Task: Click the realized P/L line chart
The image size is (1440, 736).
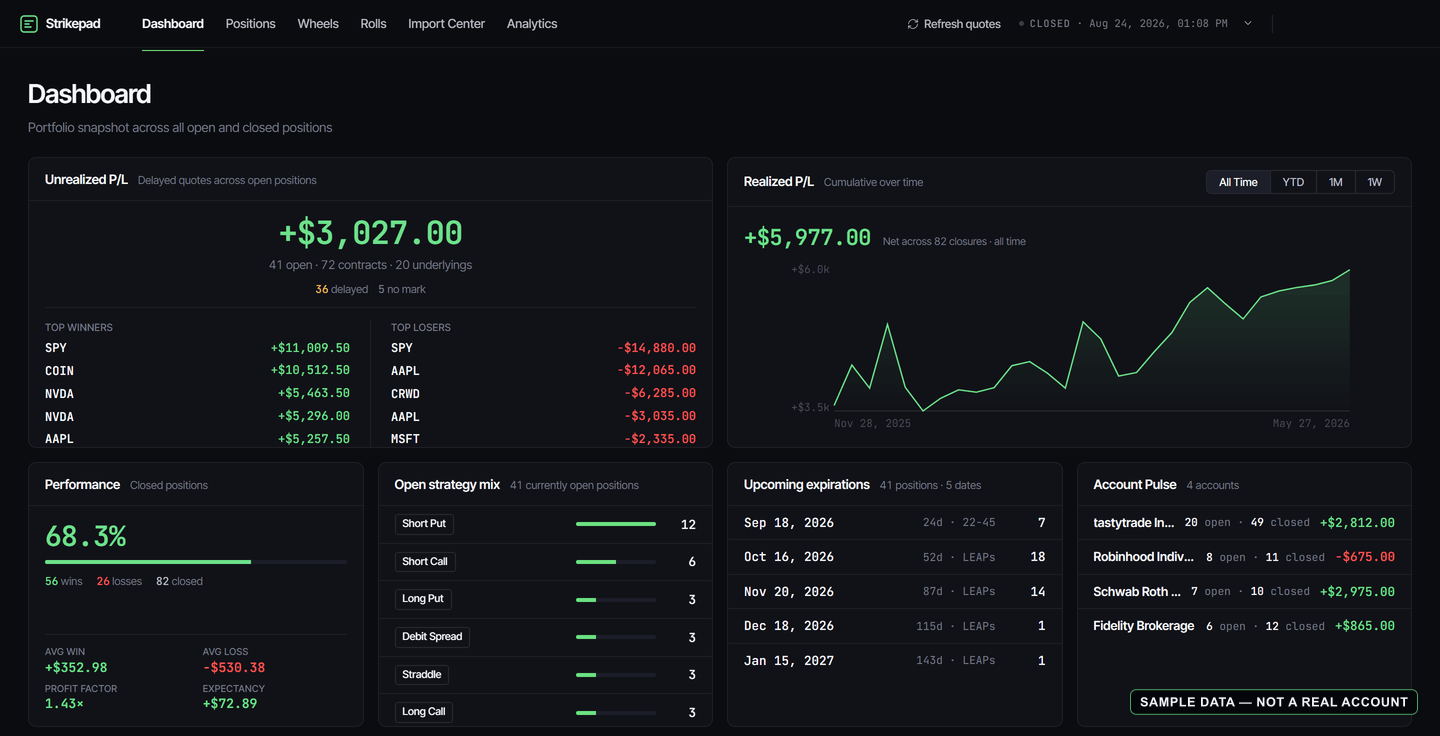Action: (x=1092, y=340)
